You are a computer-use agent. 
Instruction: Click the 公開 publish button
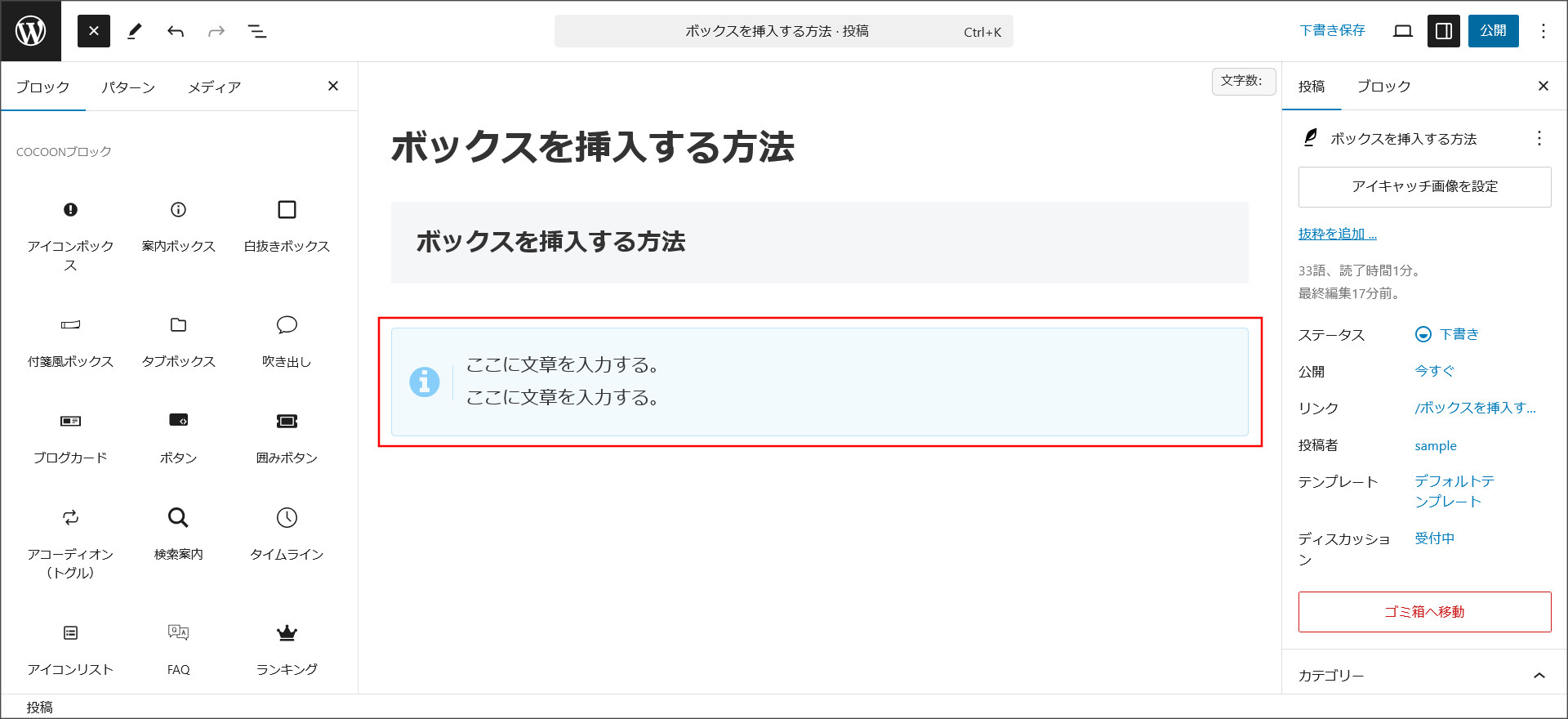pos(1493,31)
